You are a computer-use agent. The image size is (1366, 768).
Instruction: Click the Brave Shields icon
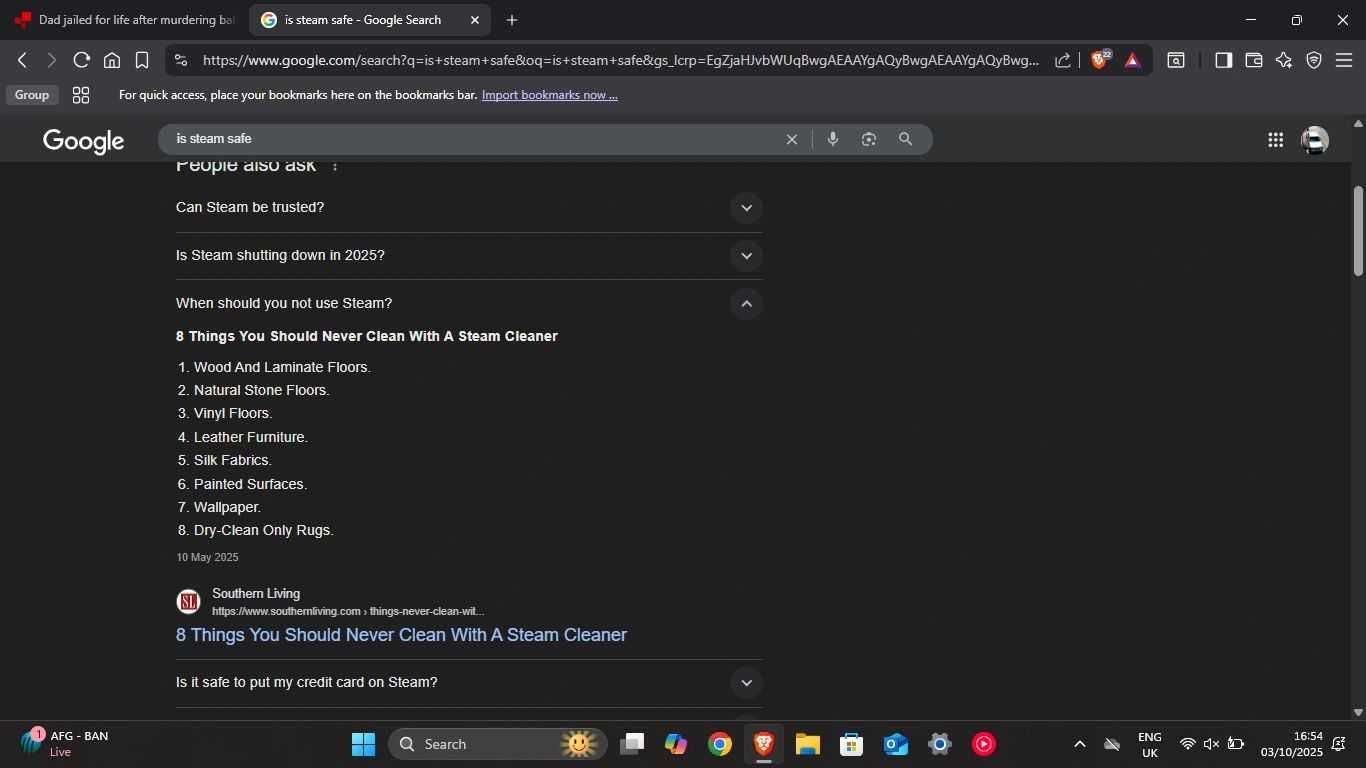click(1099, 60)
